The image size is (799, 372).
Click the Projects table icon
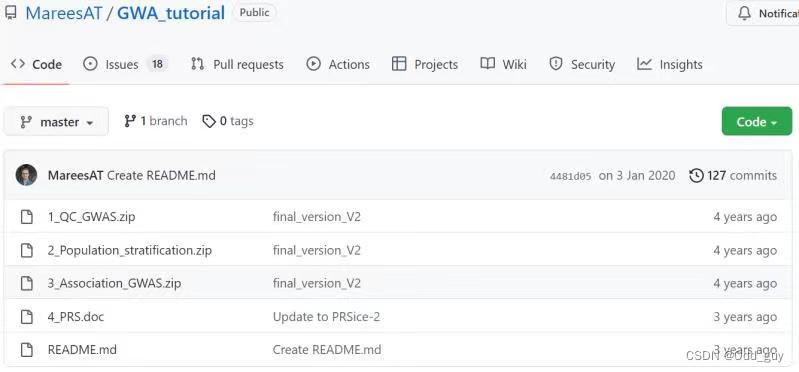(399, 64)
